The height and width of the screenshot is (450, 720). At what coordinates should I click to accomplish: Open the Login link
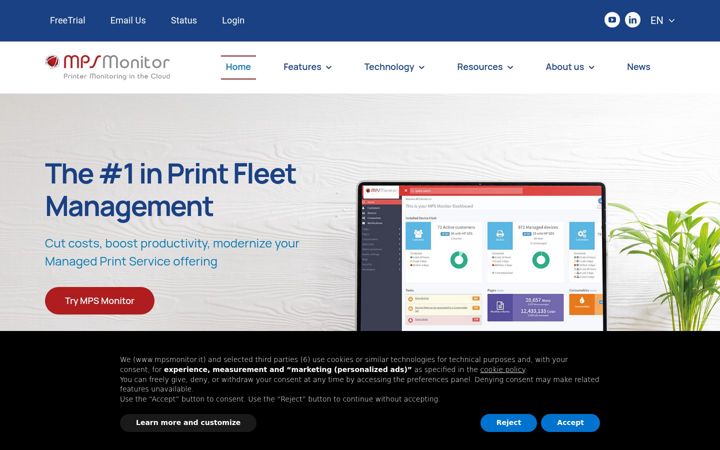pos(233,21)
